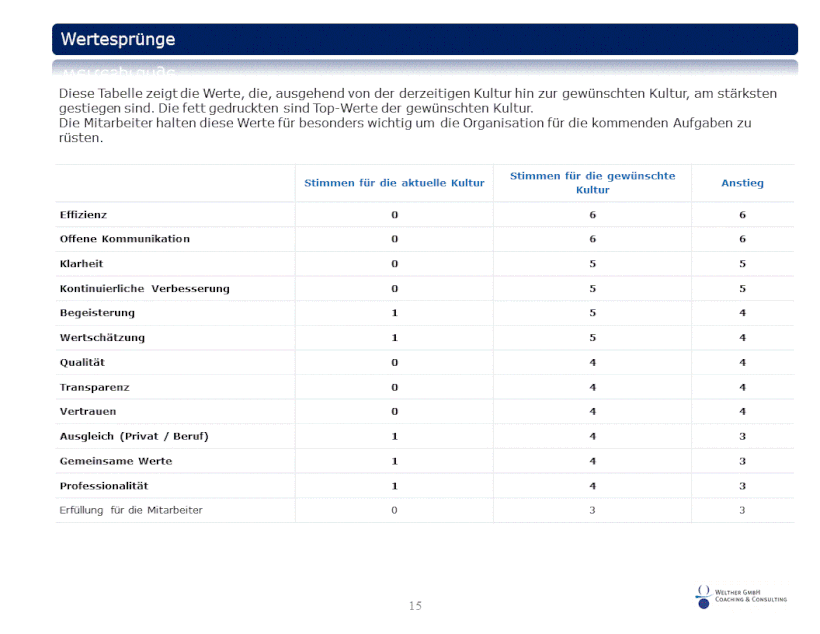820x634 pixels.
Task: Click the "Klarheit" row label
Action: tap(81, 264)
